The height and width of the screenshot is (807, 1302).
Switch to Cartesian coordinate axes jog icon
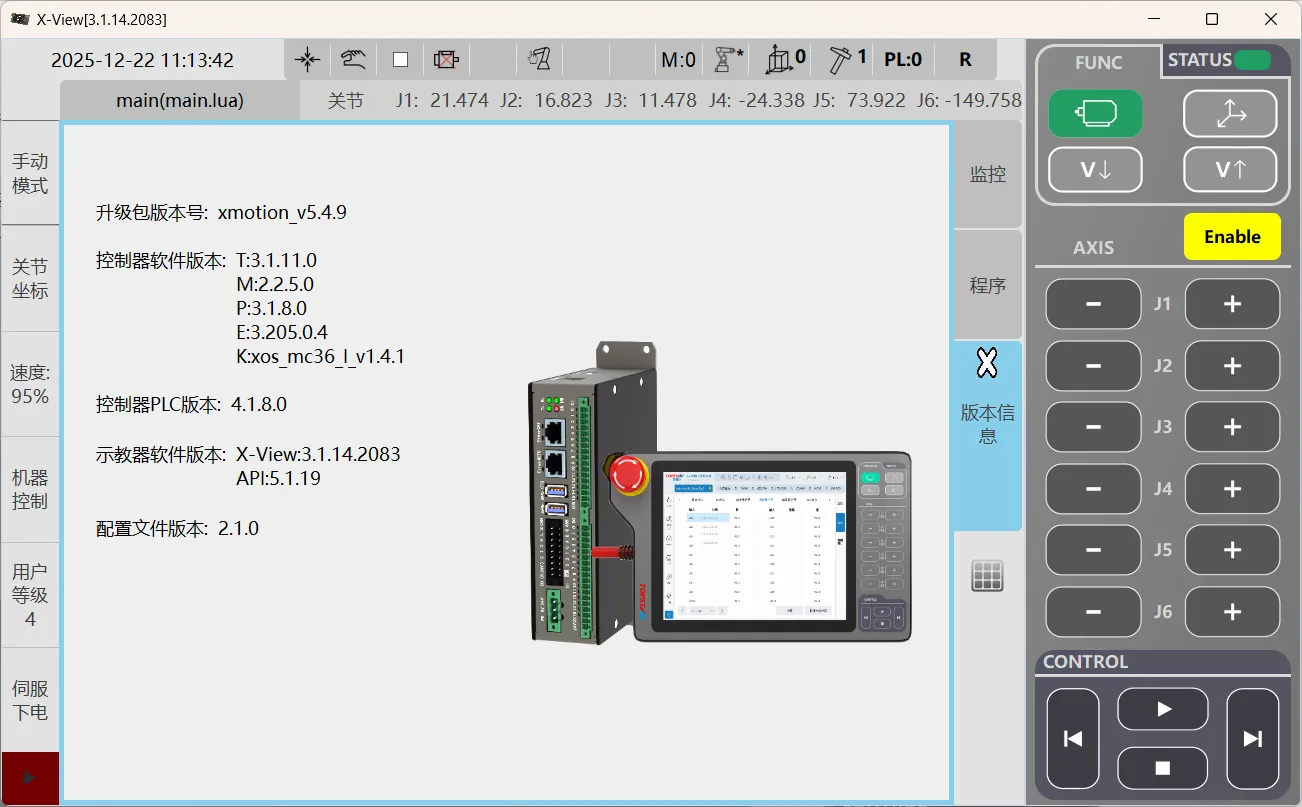[1229, 114]
